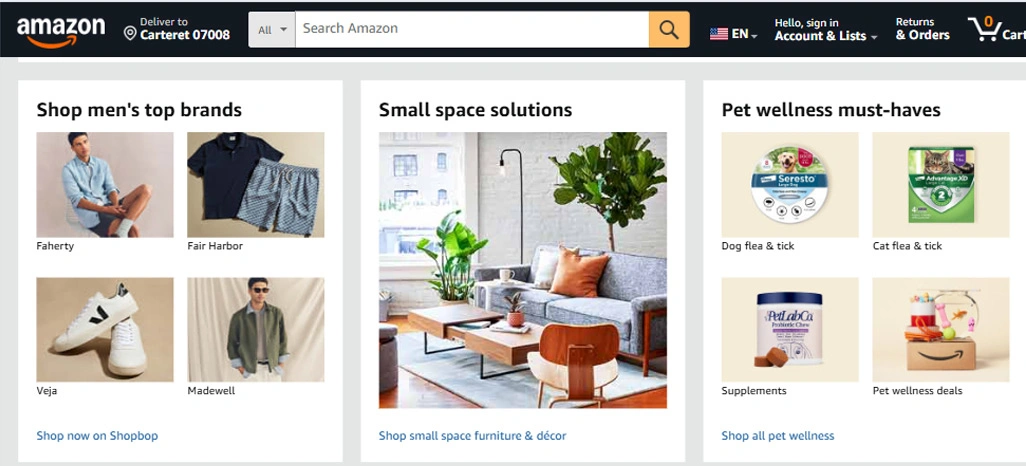
Task: Select the Faherty brand thumbnail
Action: pyautogui.click(x=105, y=185)
